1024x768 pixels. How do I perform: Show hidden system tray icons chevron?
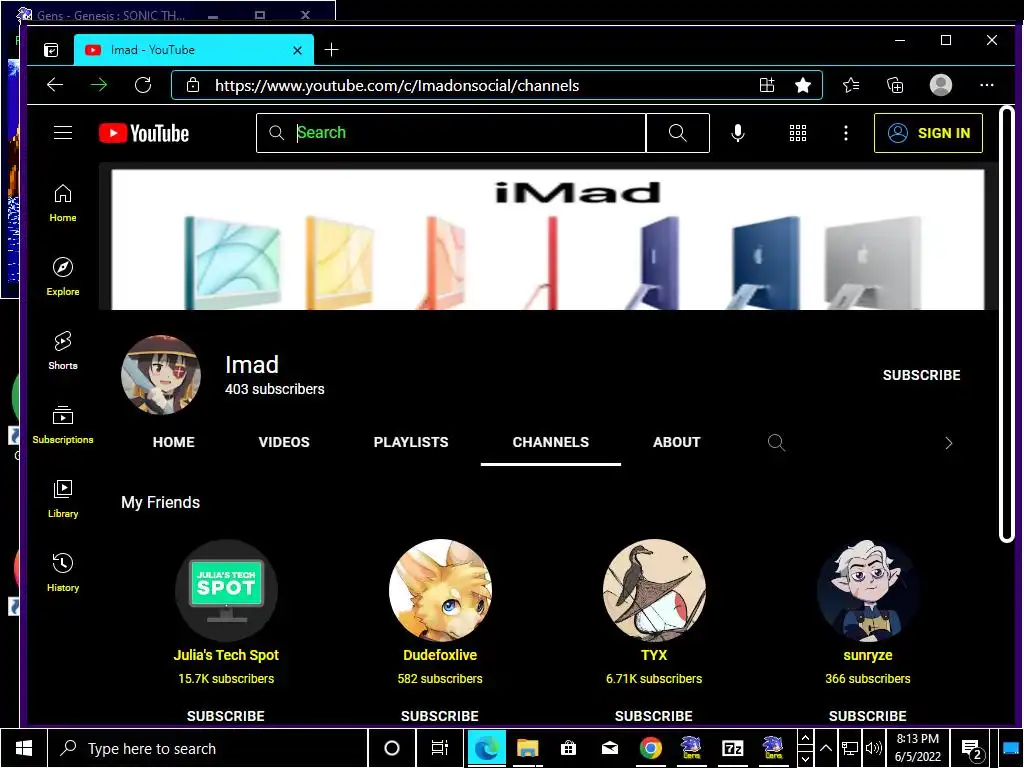(x=825, y=748)
